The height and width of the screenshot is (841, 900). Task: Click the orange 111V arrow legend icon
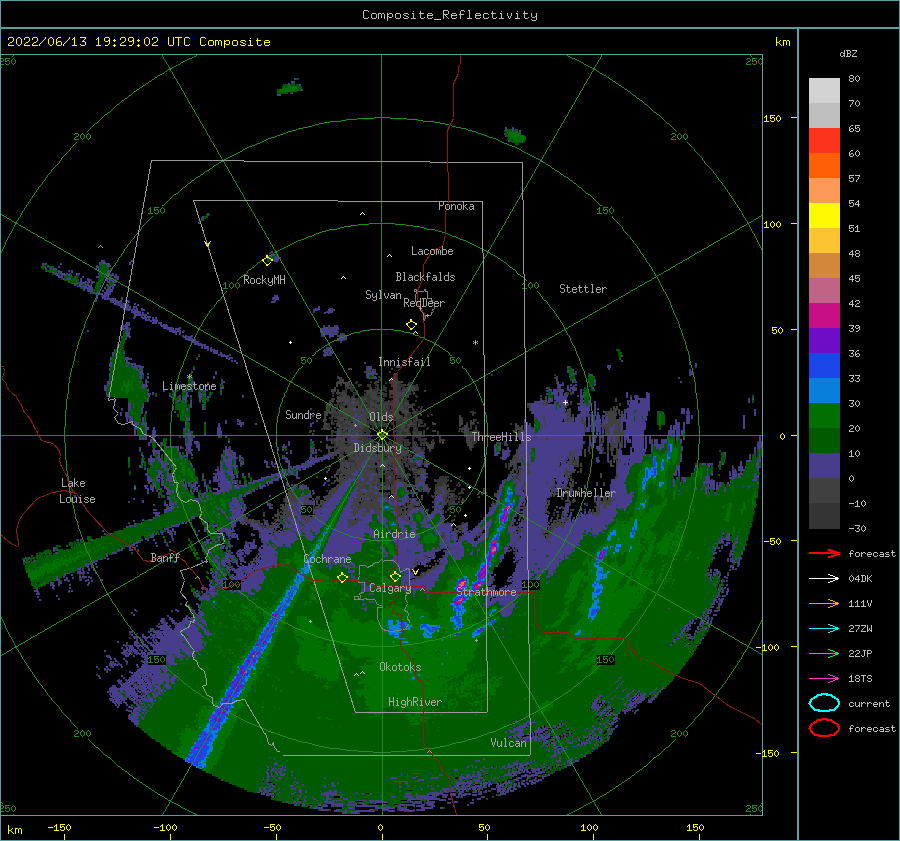824,603
